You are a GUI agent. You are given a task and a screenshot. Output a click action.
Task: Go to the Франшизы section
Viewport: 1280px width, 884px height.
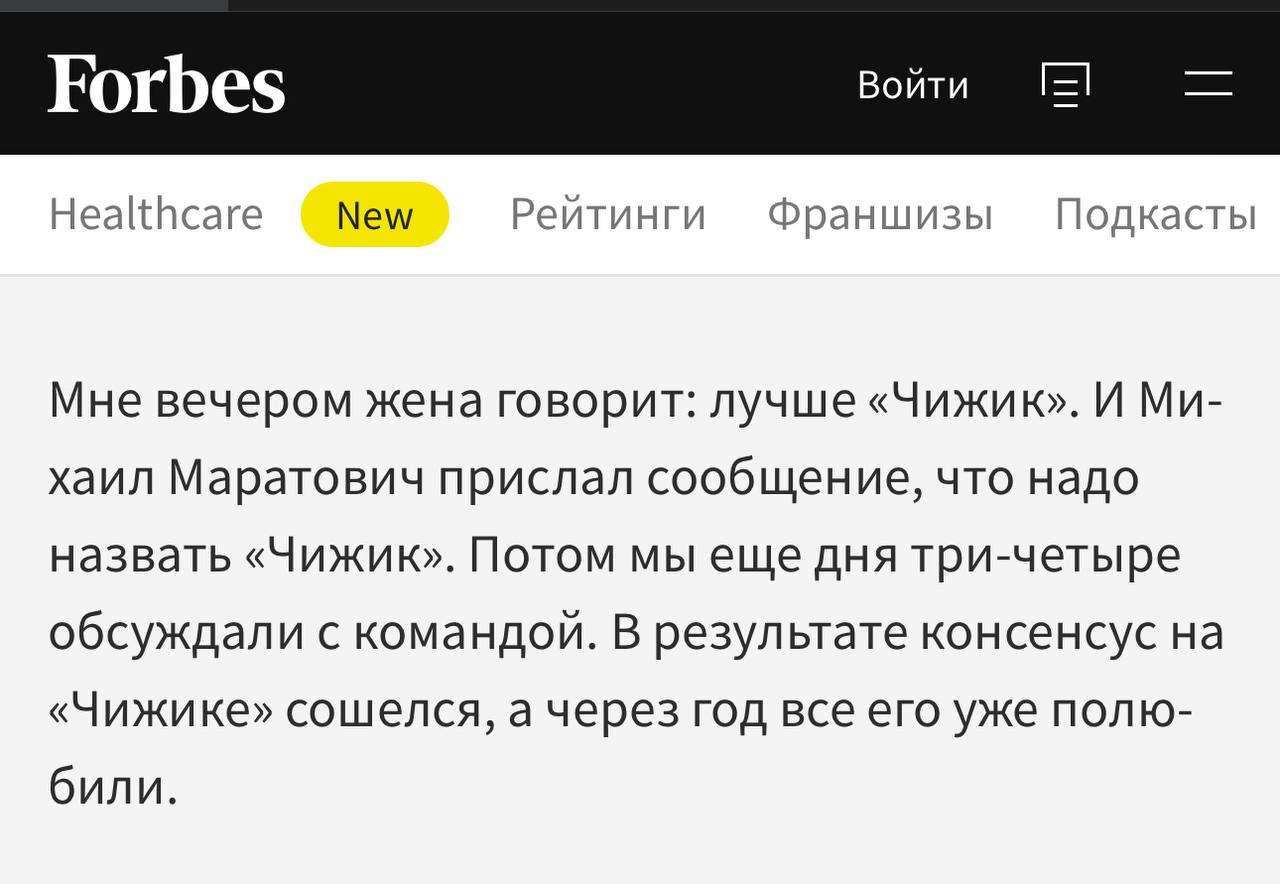point(880,214)
